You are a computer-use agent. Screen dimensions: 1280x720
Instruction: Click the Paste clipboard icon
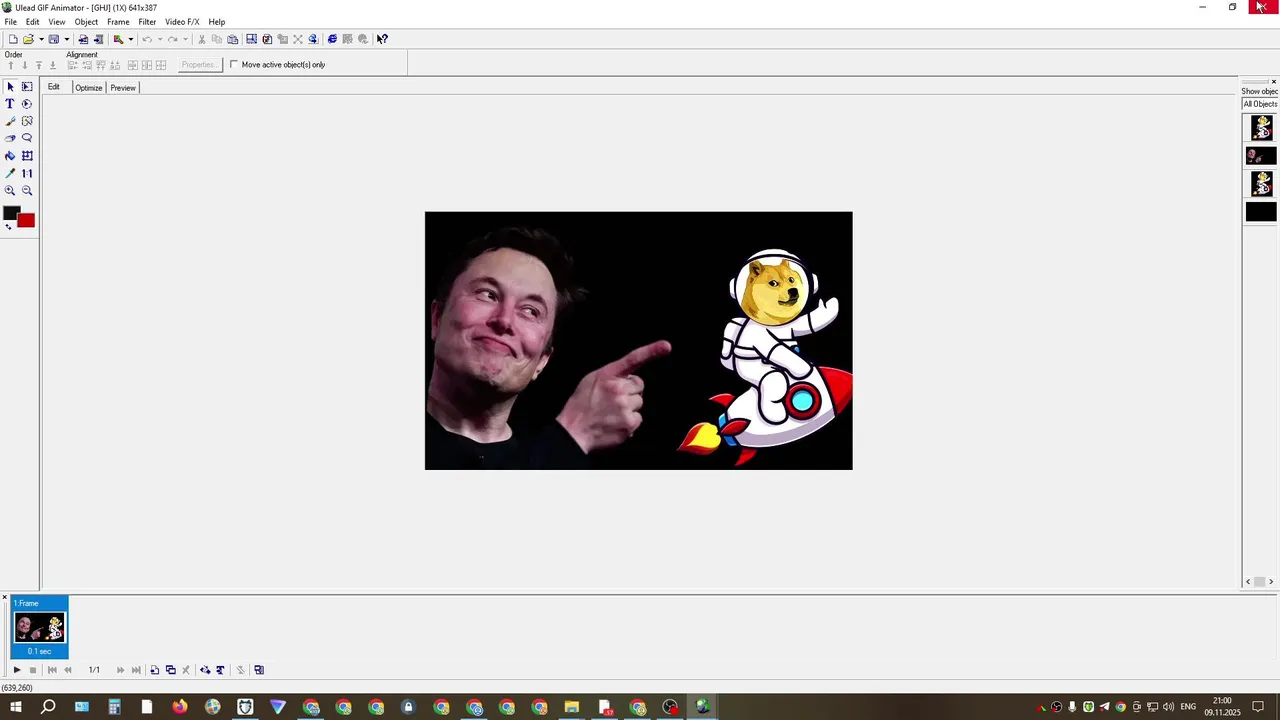[233, 39]
